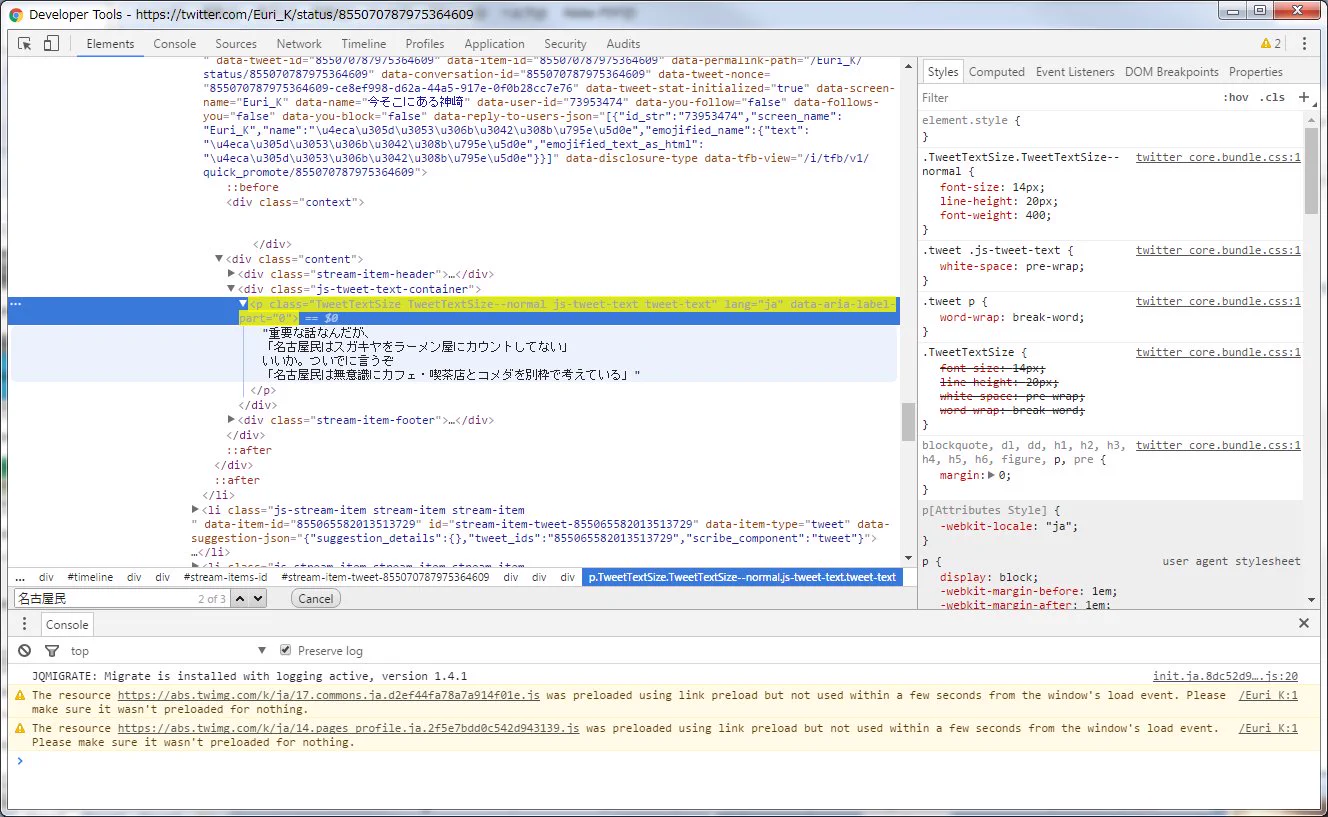Image resolution: width=1328 pixels, height=817 pixels.
Task: Open the 17.commons.ja resource link
Action: point(329,695)
